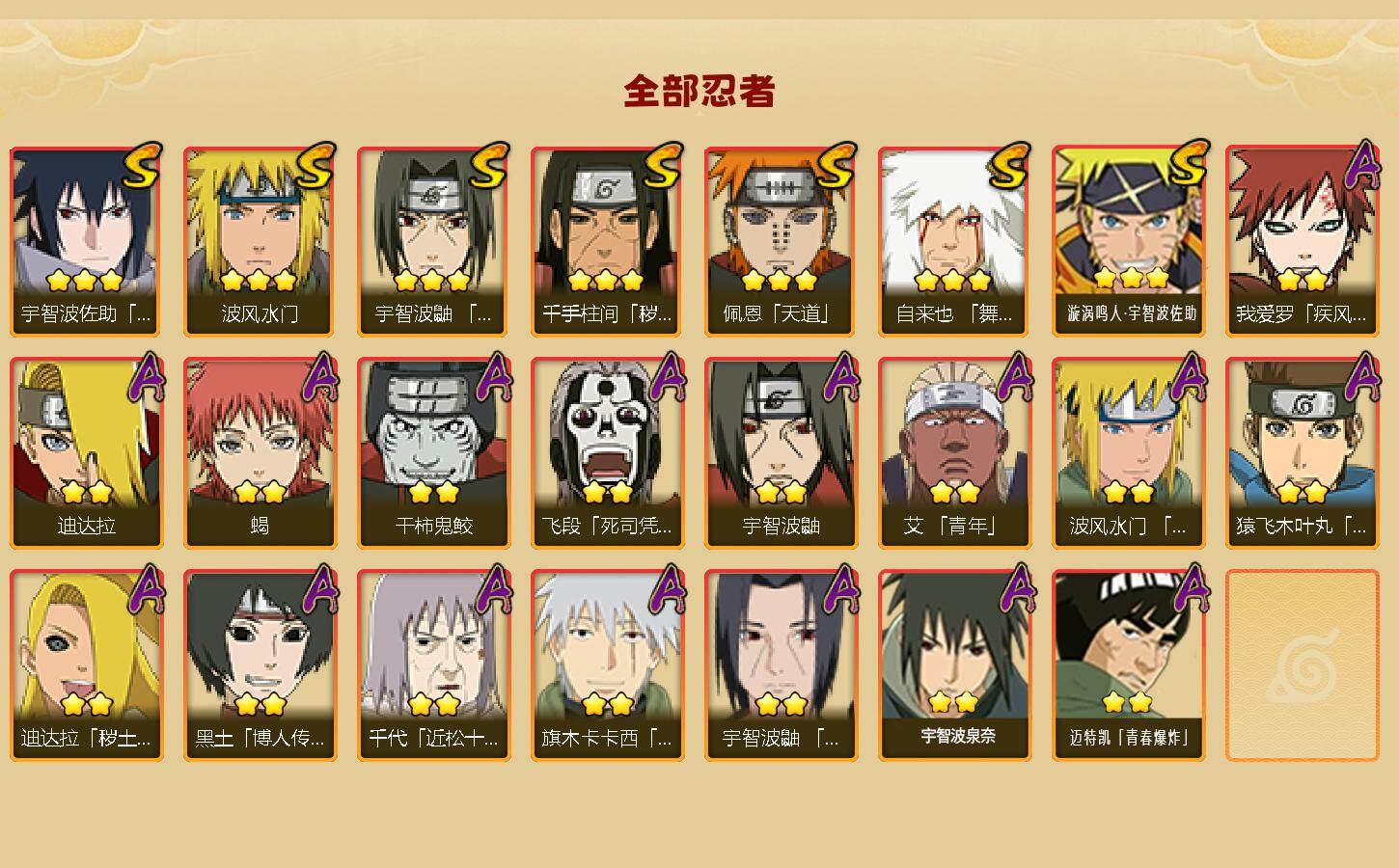Select the 宇智波泉奈 ninja card
1399x868 pixels.
(954, 665)
